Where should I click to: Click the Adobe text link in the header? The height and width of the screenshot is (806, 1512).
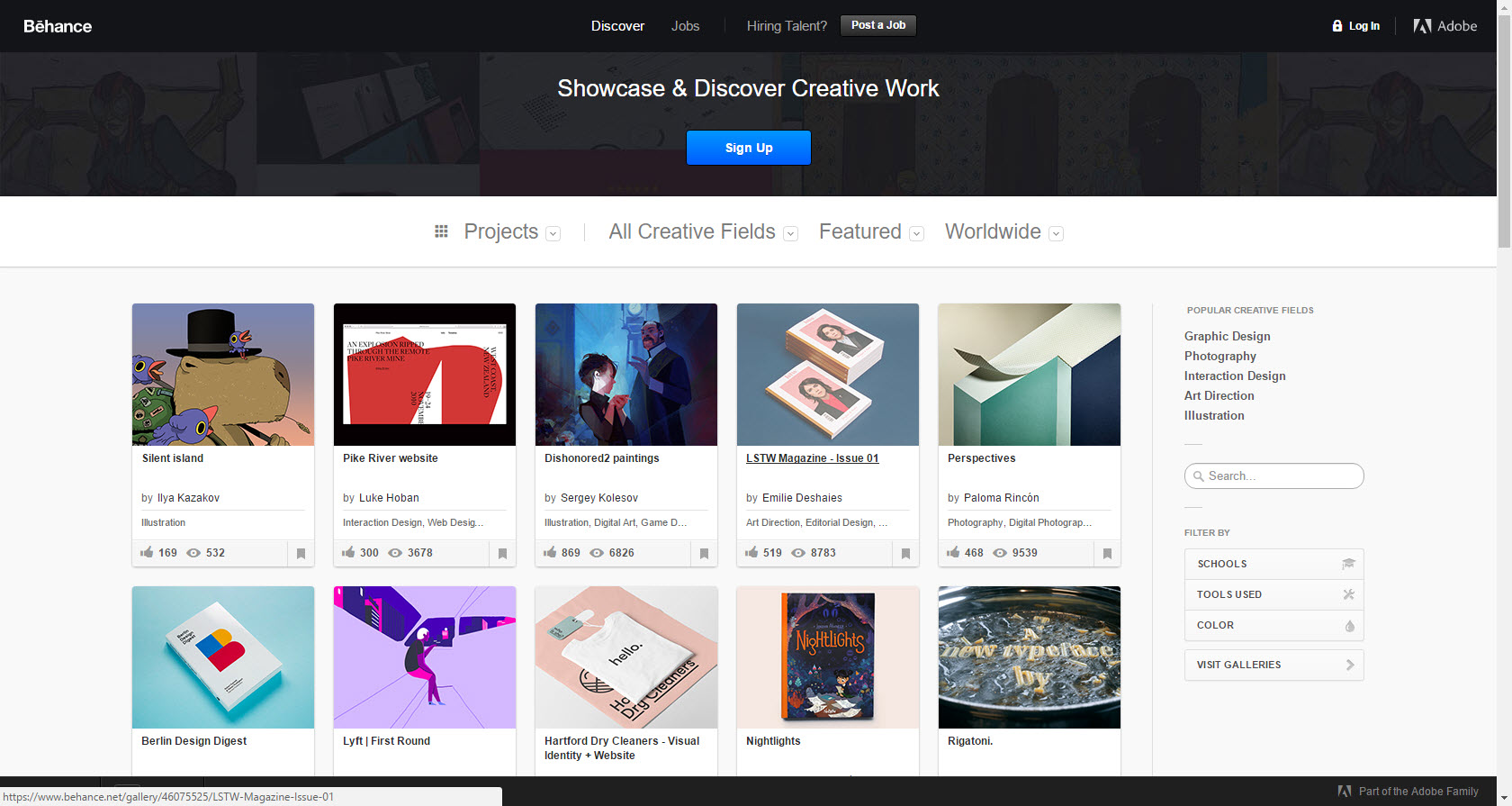pos(1457,26)
